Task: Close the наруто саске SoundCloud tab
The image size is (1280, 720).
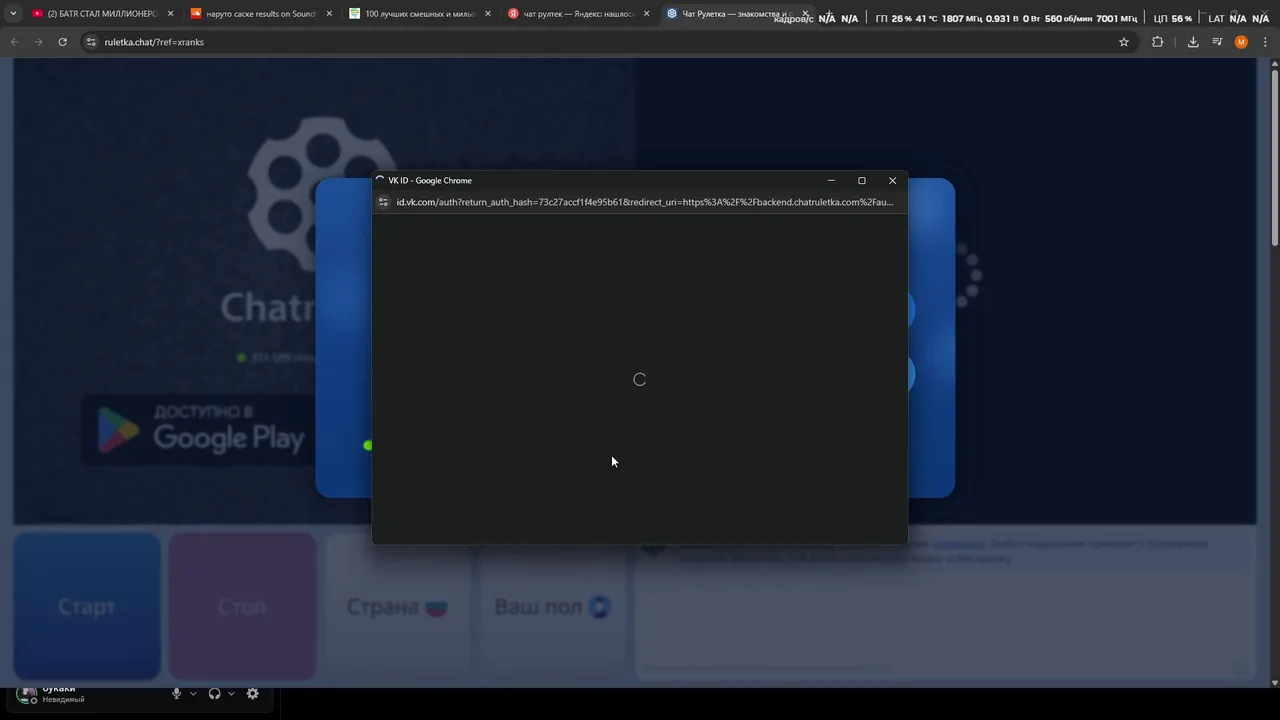Action: coord(329,14)
